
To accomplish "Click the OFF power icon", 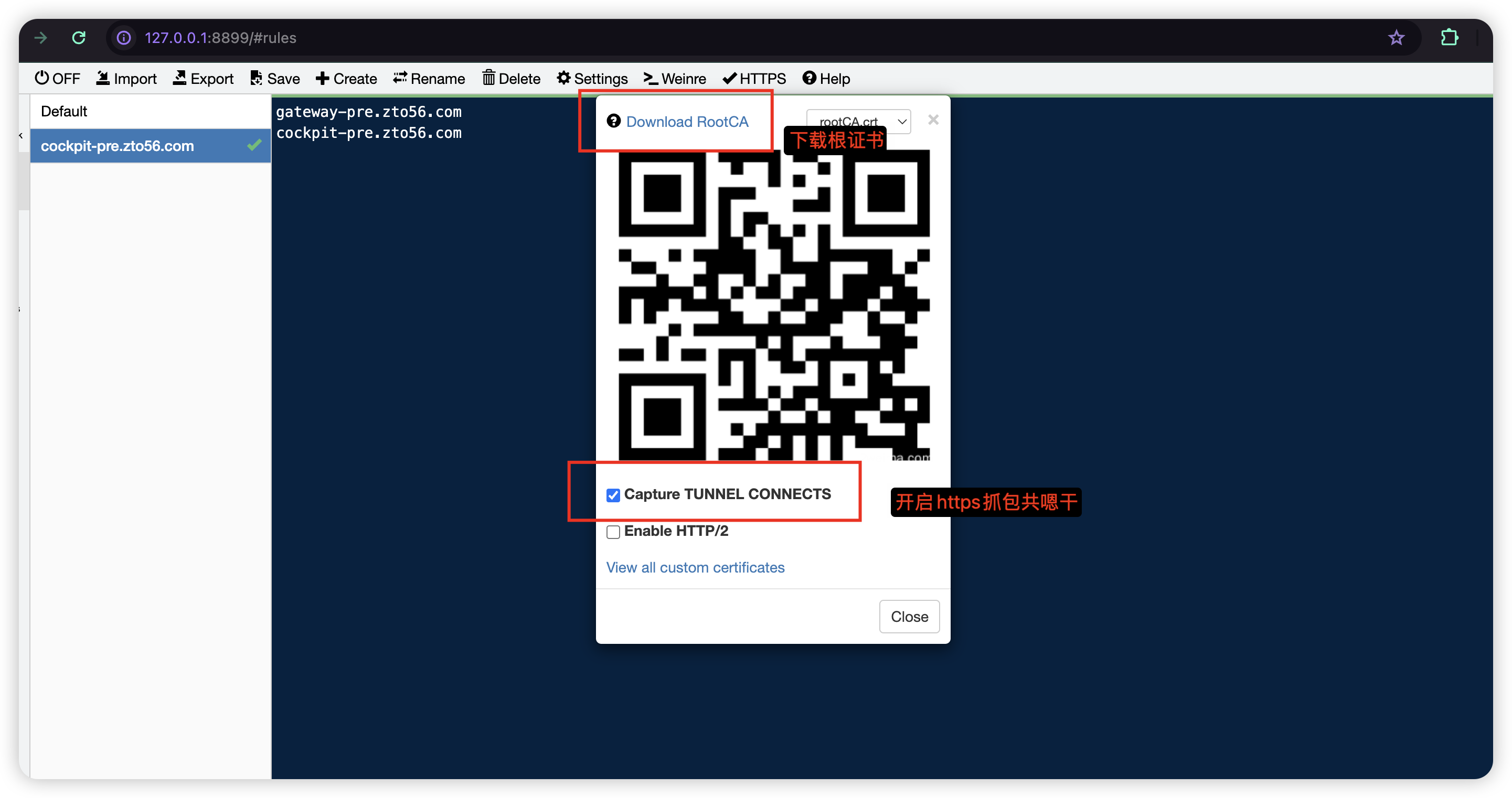I will click(x=41, y=78).
